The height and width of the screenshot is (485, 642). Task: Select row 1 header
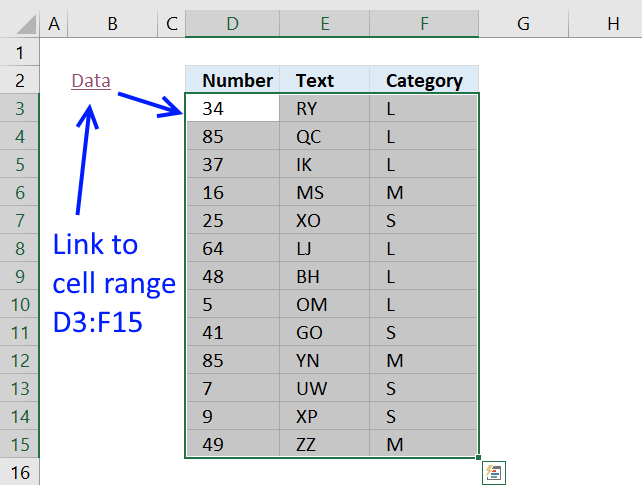20,52
